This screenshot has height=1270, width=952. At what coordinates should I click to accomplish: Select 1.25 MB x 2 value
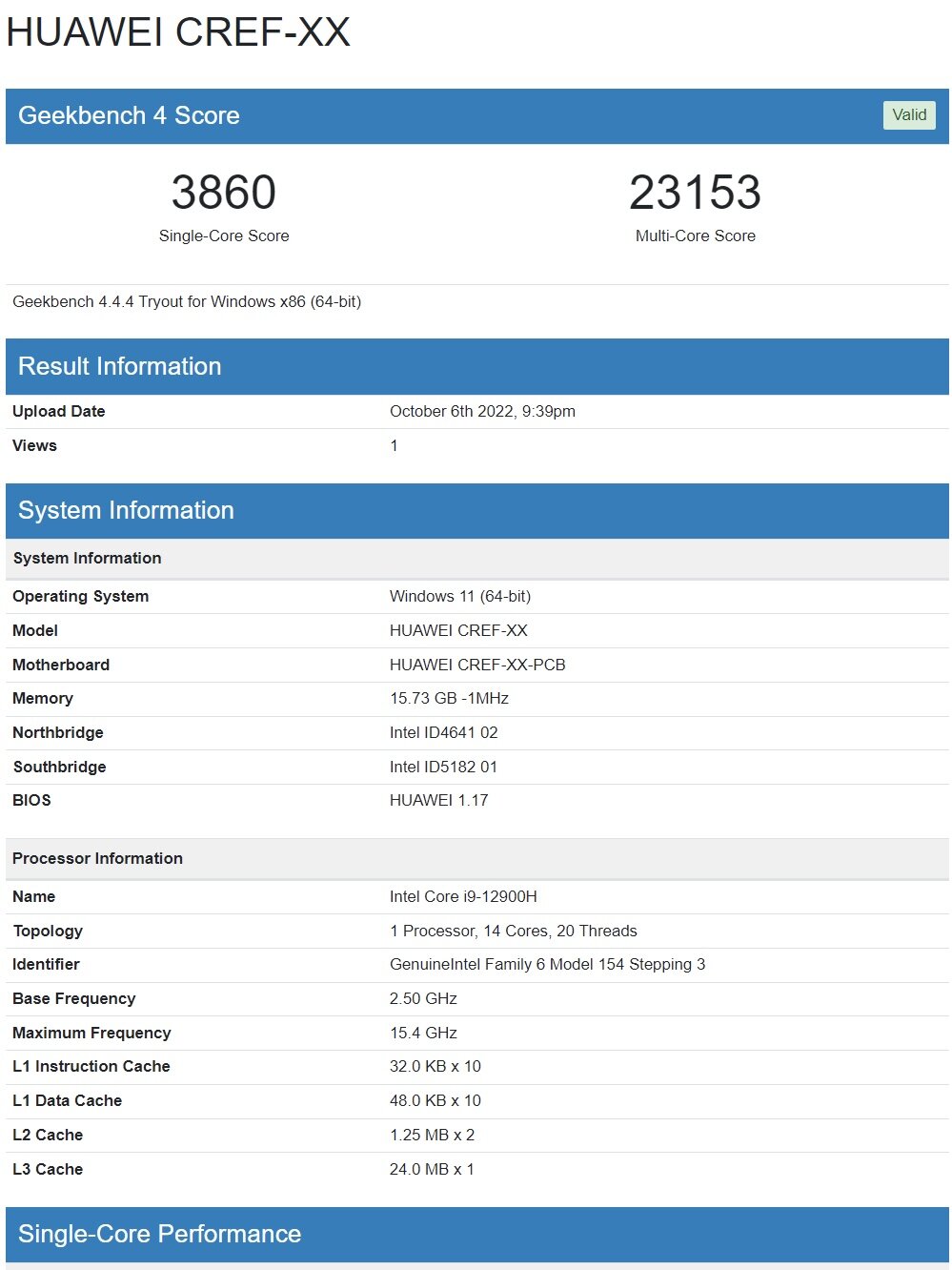[432, 1135]
